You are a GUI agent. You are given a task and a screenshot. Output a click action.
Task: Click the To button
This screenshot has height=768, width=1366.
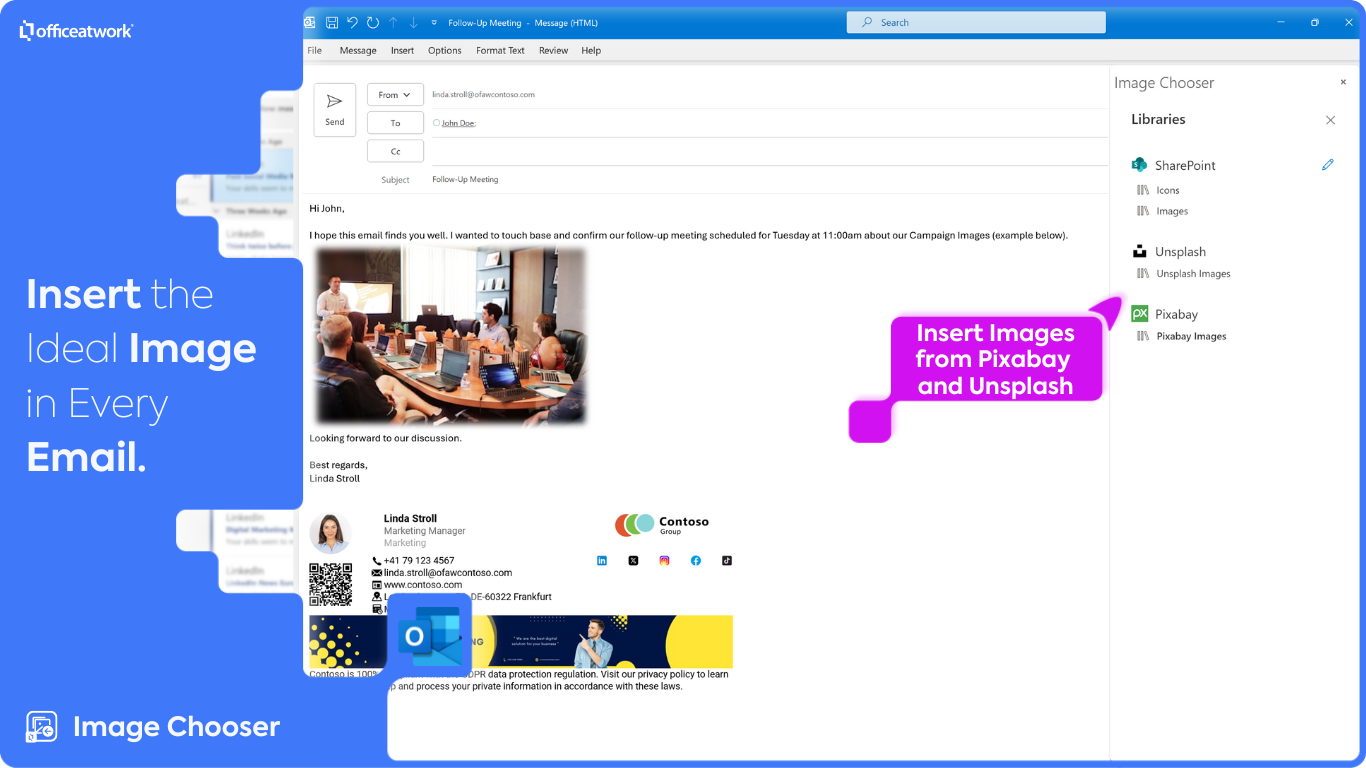[395, 123]
